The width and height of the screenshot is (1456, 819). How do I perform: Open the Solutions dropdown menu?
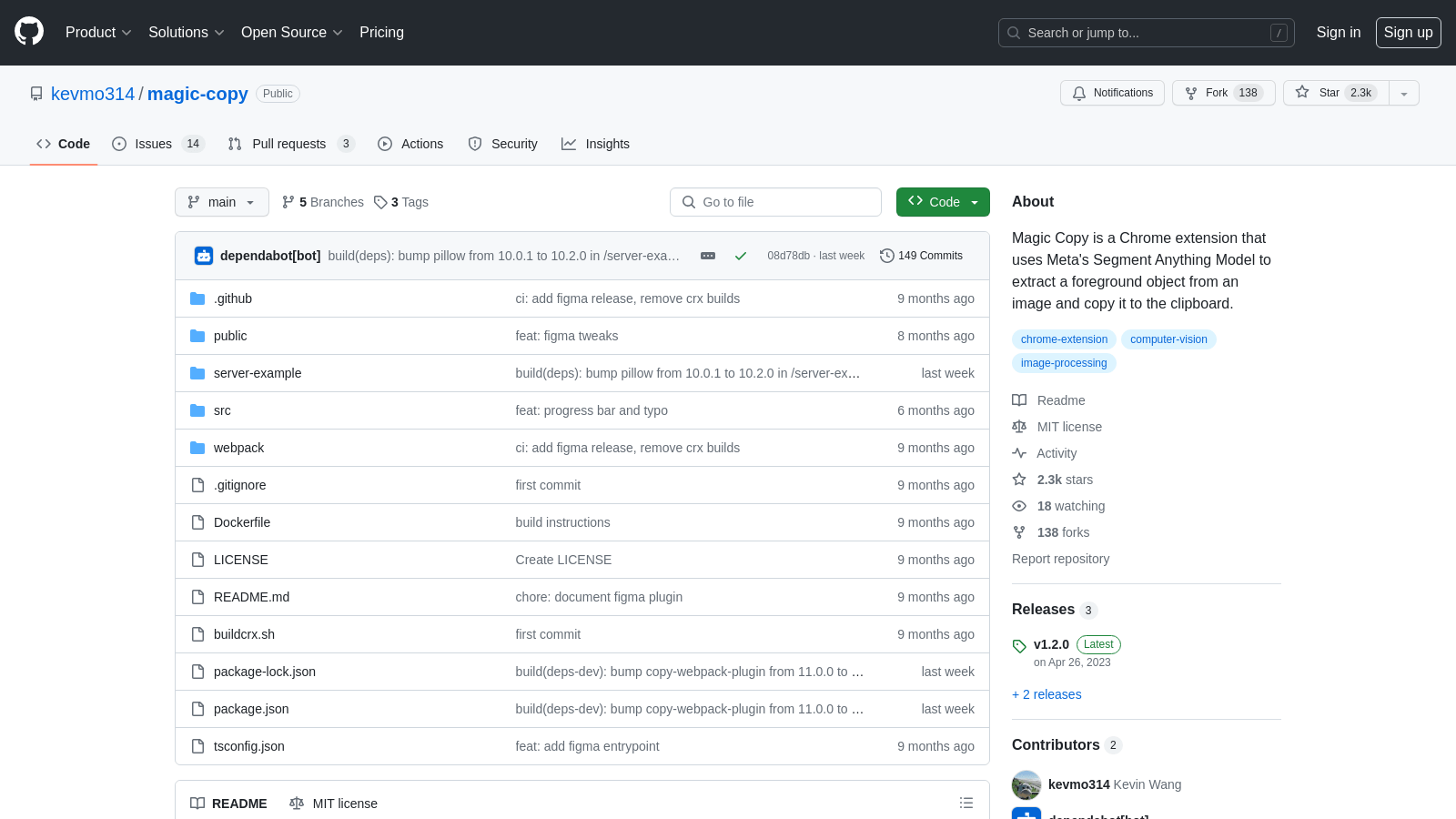186,32
